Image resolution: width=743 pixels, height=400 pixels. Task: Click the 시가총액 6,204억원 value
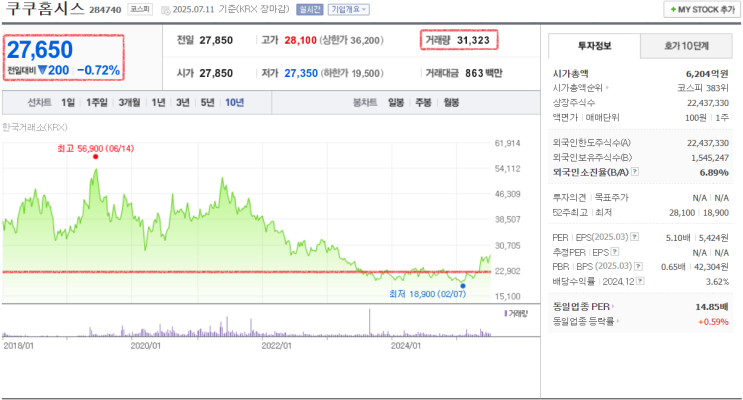[x=707, y=73]
